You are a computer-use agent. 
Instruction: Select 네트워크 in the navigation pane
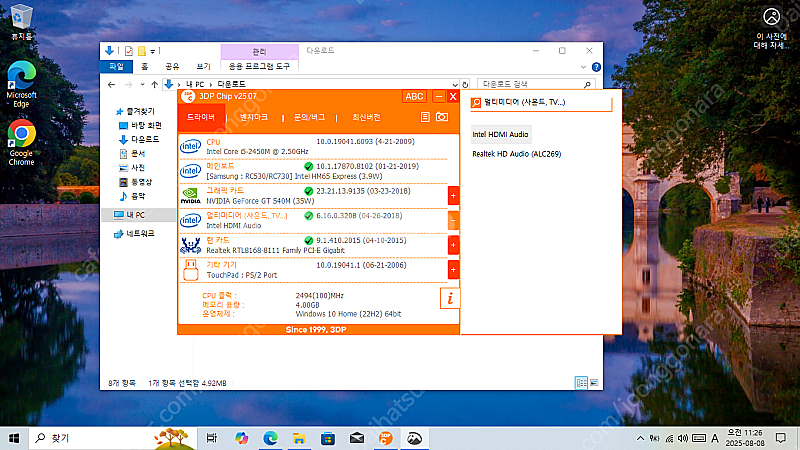click(140, 233)
